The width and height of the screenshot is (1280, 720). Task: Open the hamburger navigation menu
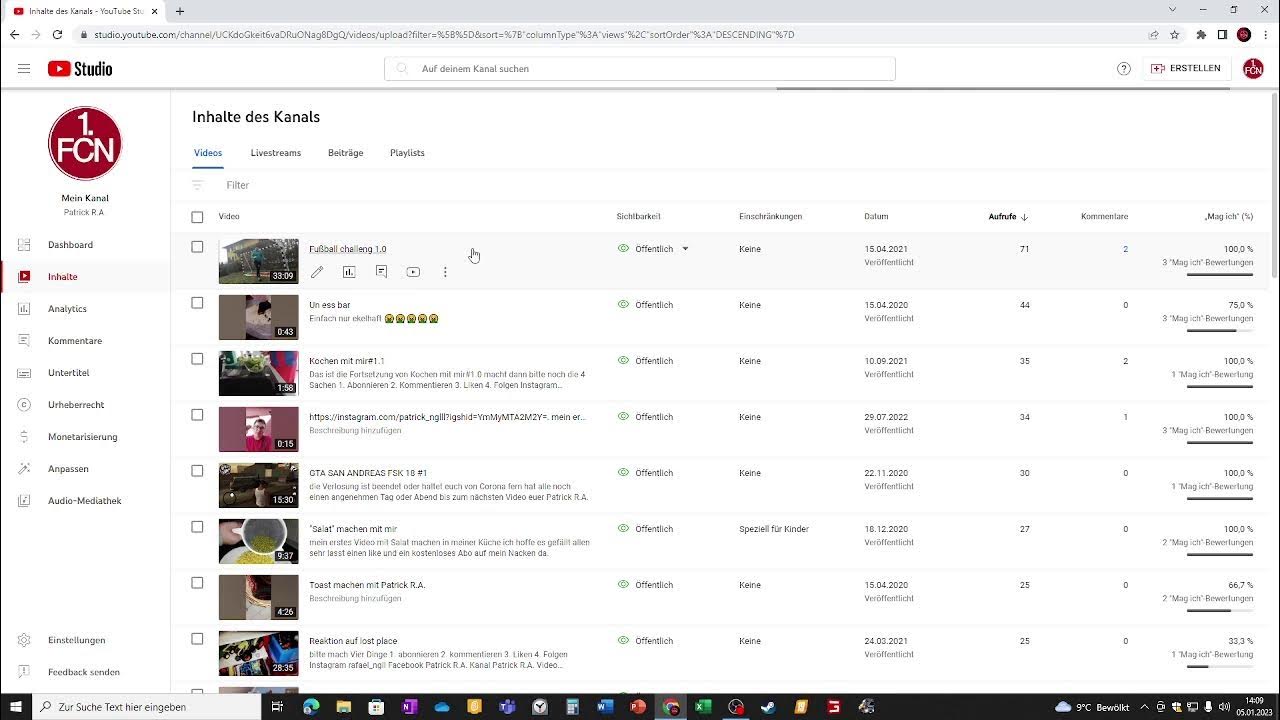(x=24, y=69)
